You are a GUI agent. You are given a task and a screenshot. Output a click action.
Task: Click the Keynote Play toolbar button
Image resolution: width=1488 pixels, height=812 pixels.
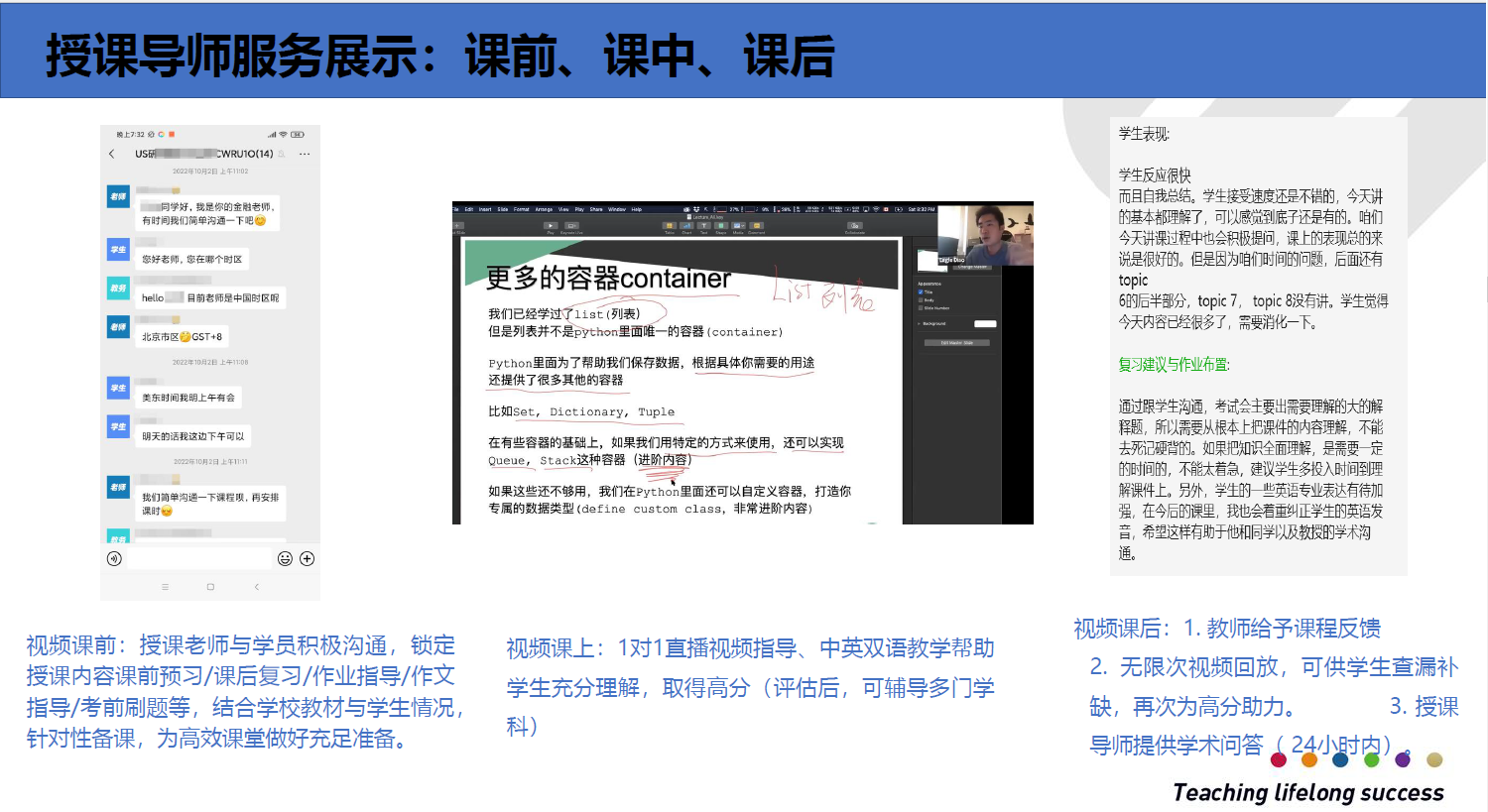click(x=551, y=226)
